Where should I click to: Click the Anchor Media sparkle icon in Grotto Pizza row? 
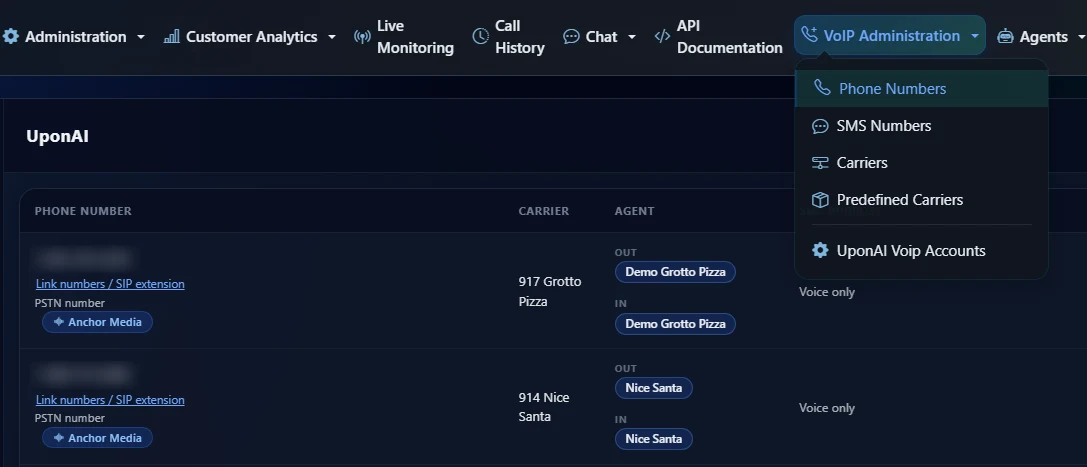(x=59, y=321)
